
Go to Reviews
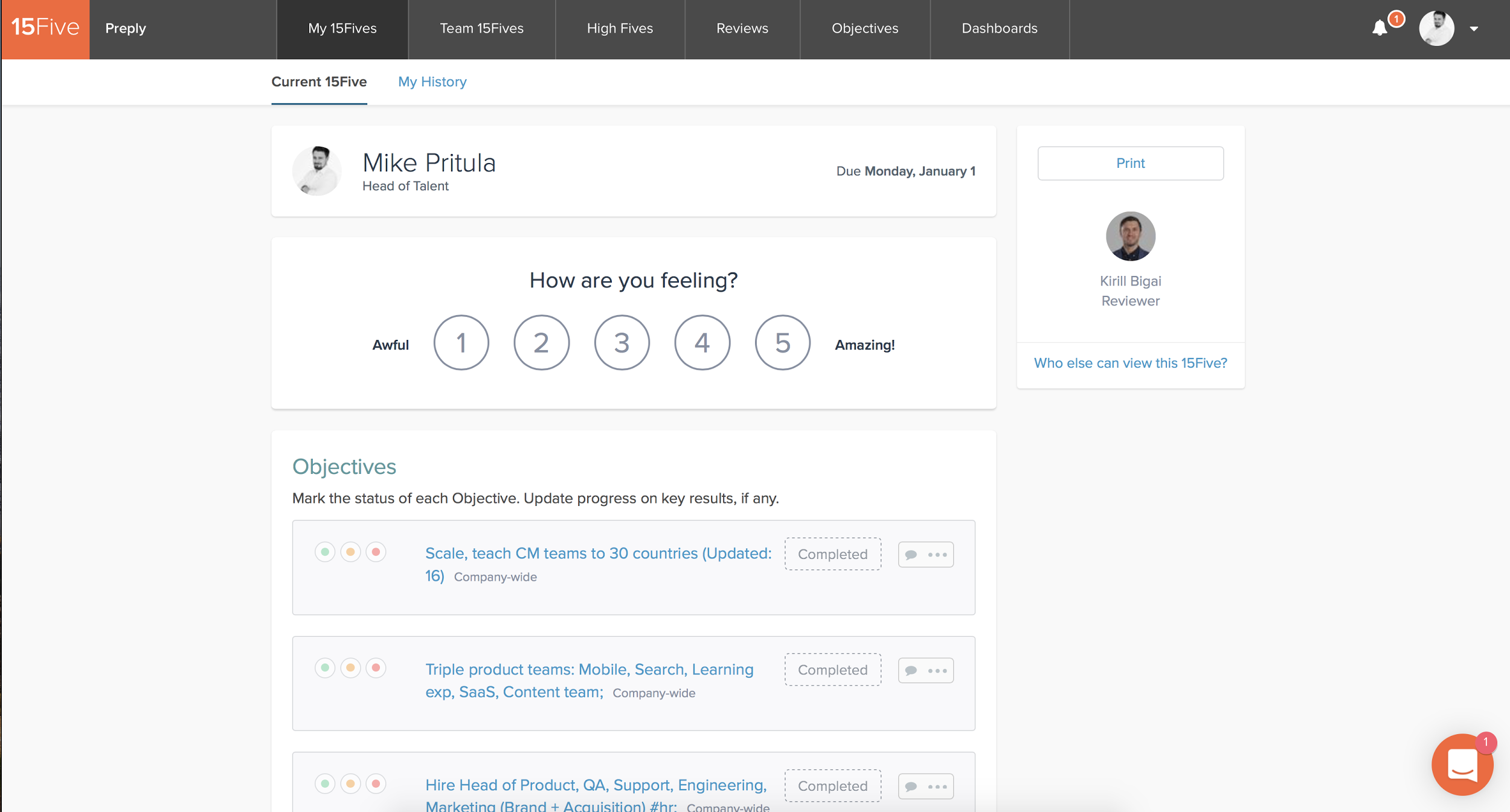742,28
